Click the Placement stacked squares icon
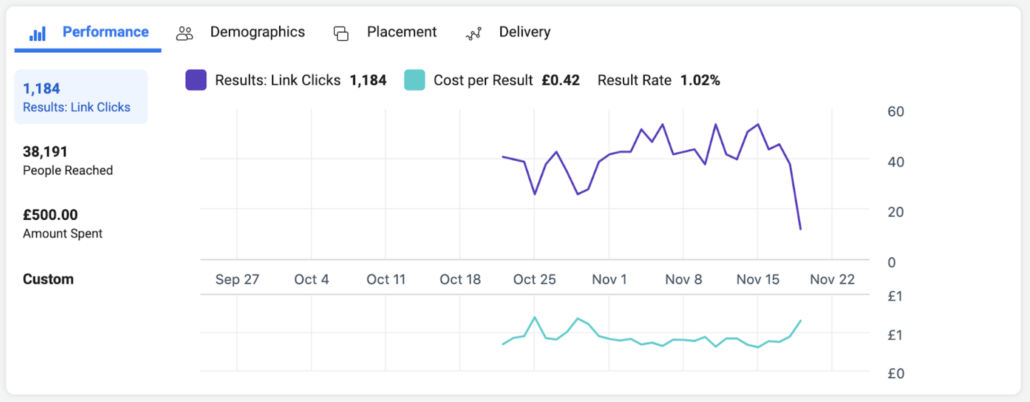This screenshot has height=402, width=1030. tap(341, 34)
